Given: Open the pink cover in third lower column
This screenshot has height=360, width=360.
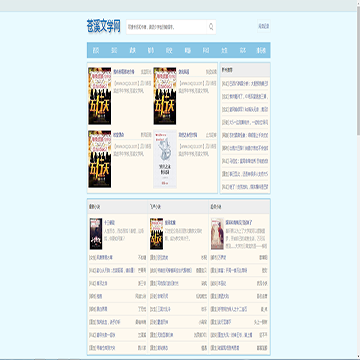Looking at the screenshot, I should click(217, 234).
